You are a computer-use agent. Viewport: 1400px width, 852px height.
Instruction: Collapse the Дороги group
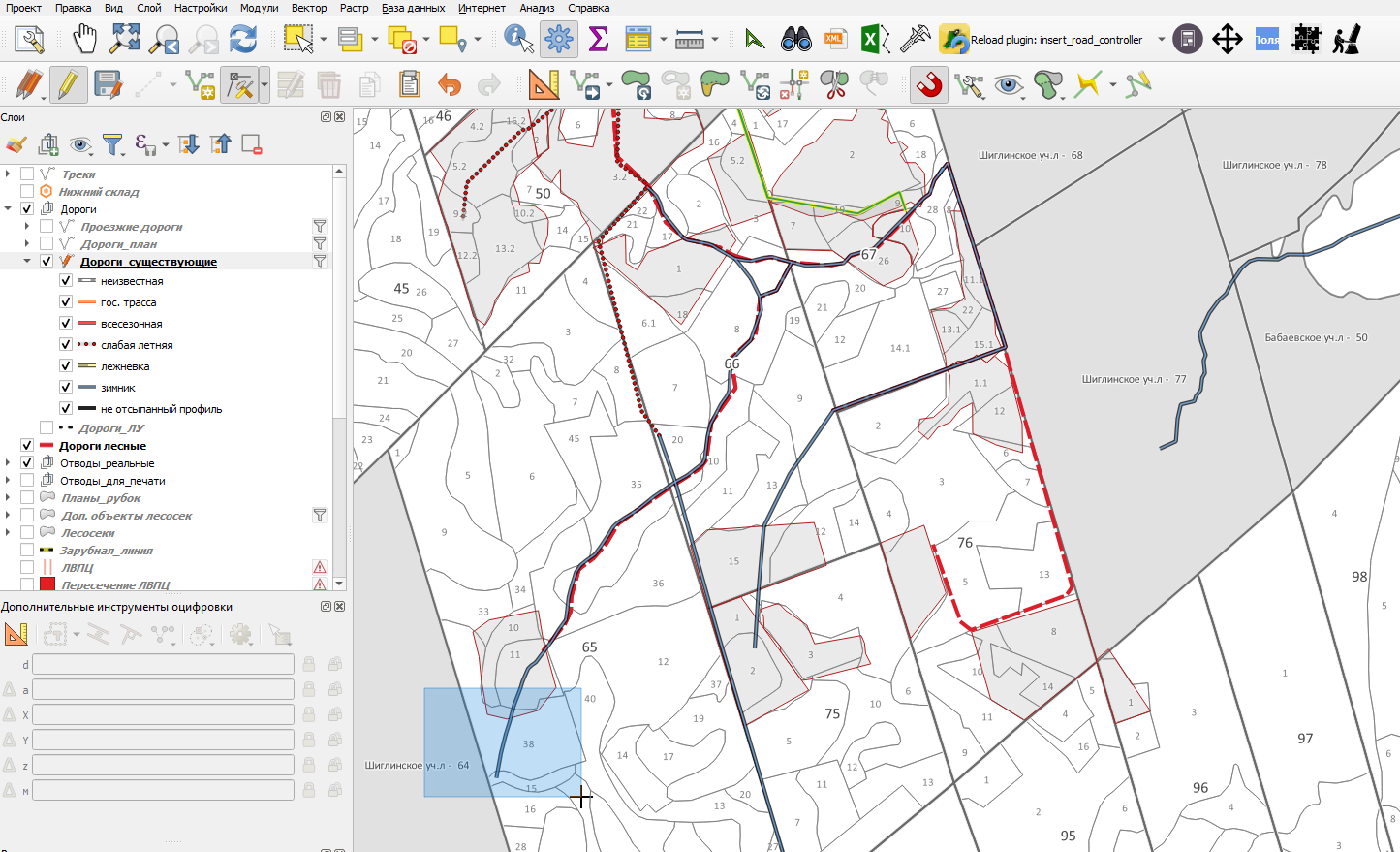point(8,209)
